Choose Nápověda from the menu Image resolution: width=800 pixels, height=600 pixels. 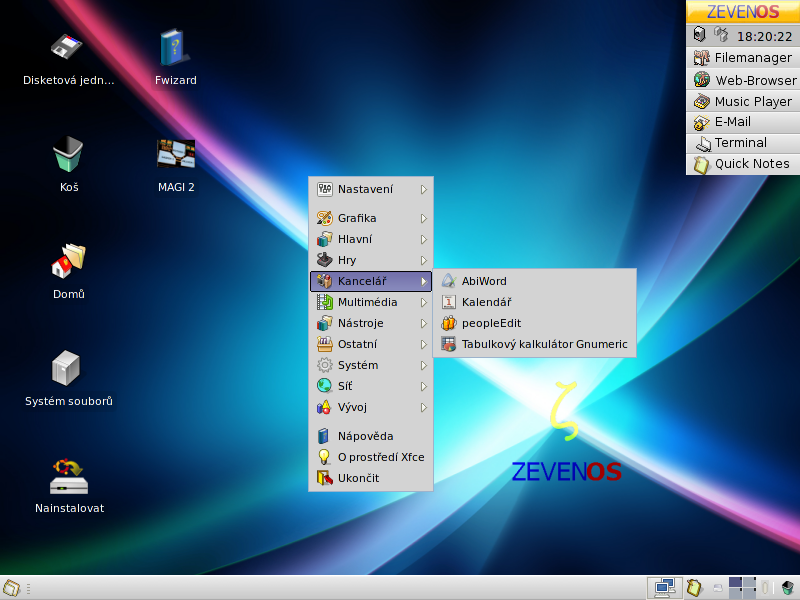tap(371, 436)
